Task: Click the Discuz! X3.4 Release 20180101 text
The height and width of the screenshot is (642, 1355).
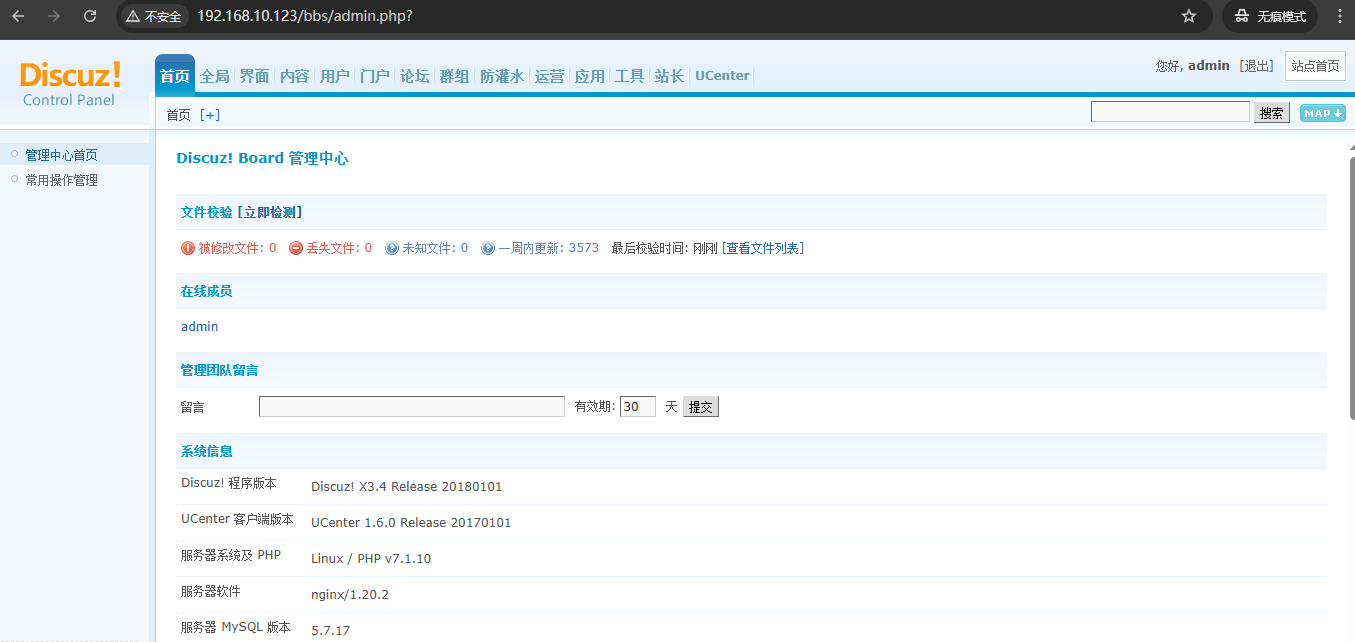Action: point(406,487)
